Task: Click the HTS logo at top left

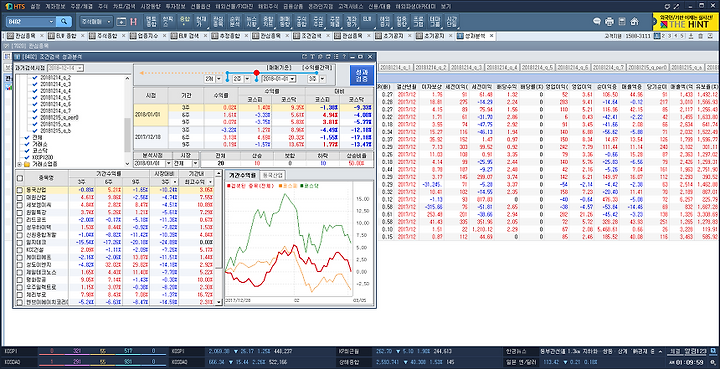Action: tap(15, 6)
